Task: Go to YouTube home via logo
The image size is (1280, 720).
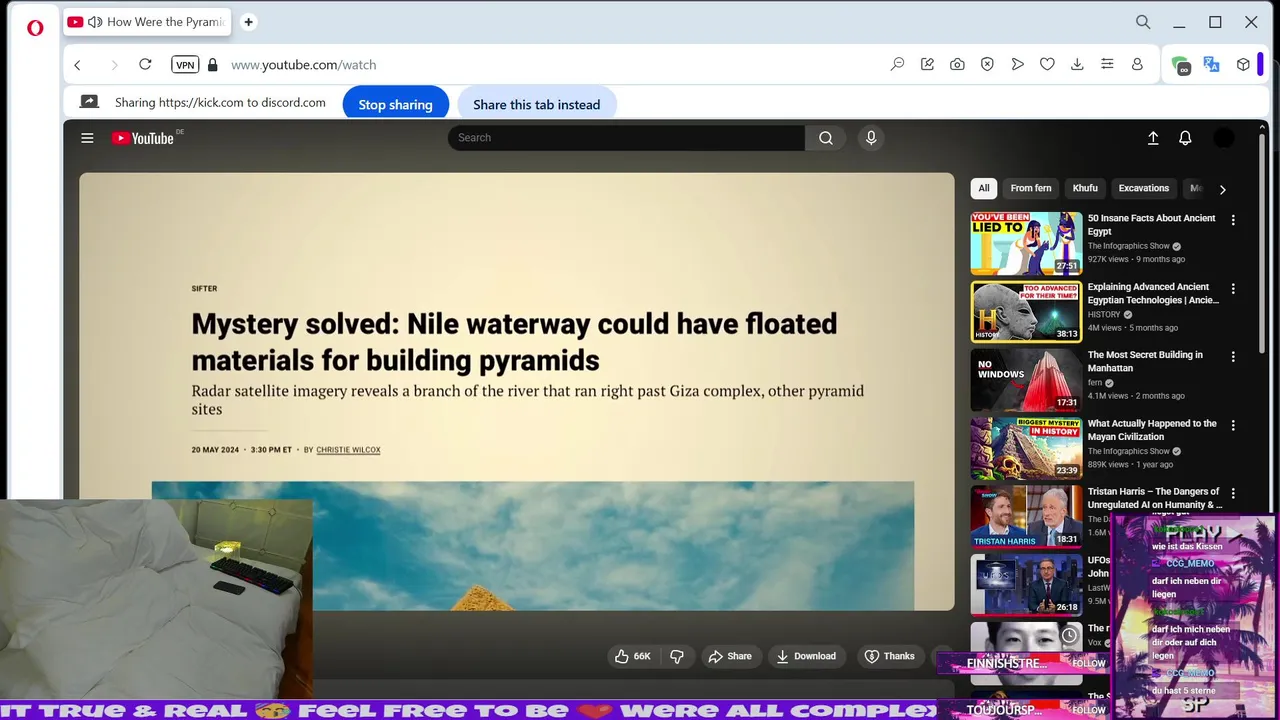Action: click(x=144, y=138)
